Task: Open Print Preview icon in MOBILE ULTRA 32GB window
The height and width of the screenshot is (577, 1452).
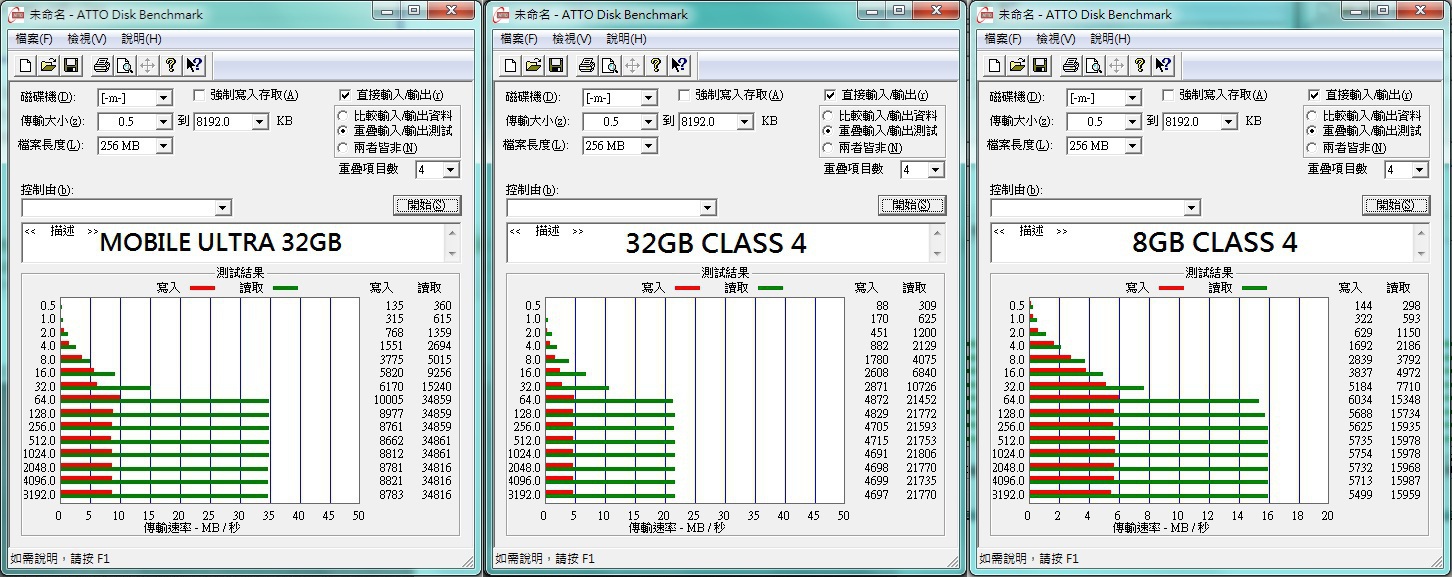Action: tap(124, 66)
